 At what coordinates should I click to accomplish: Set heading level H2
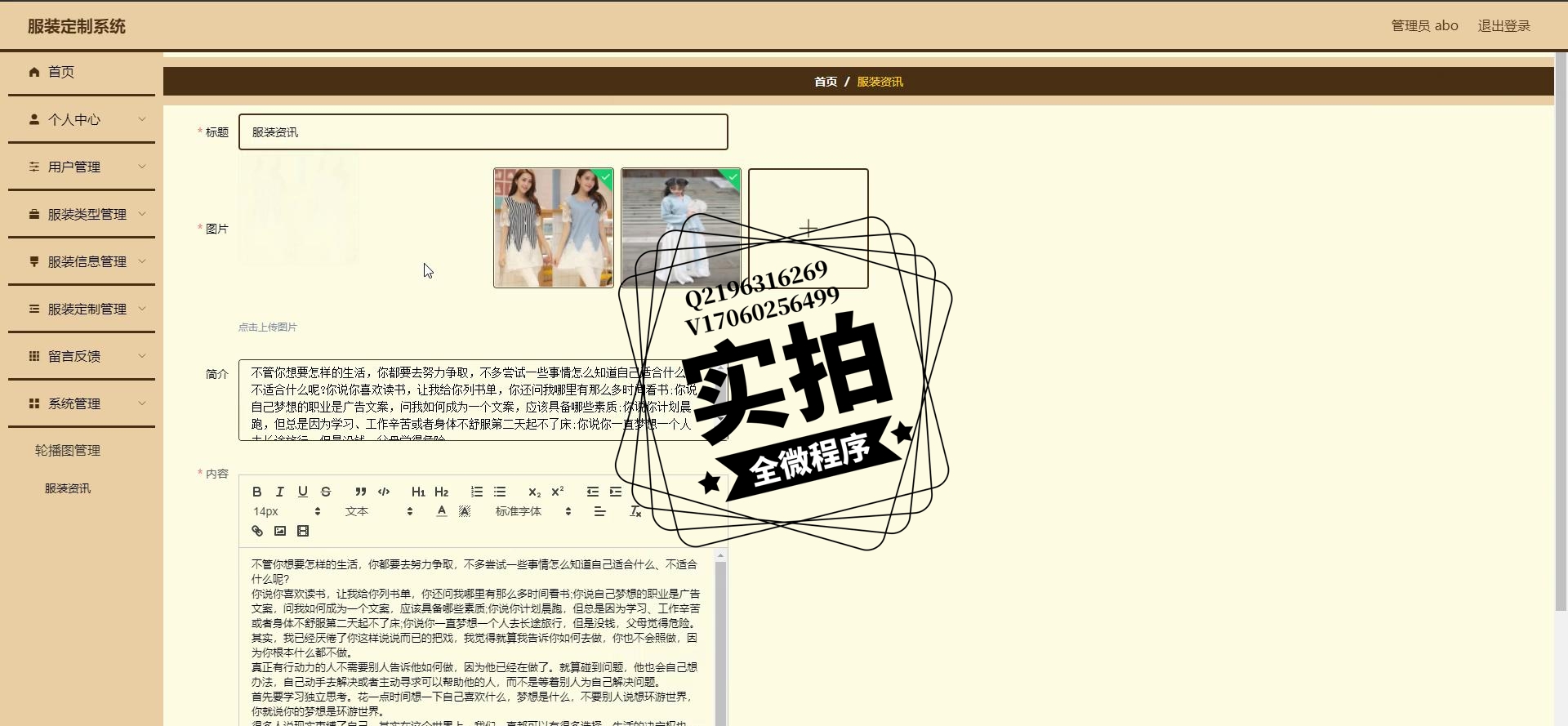coord(441,492)
